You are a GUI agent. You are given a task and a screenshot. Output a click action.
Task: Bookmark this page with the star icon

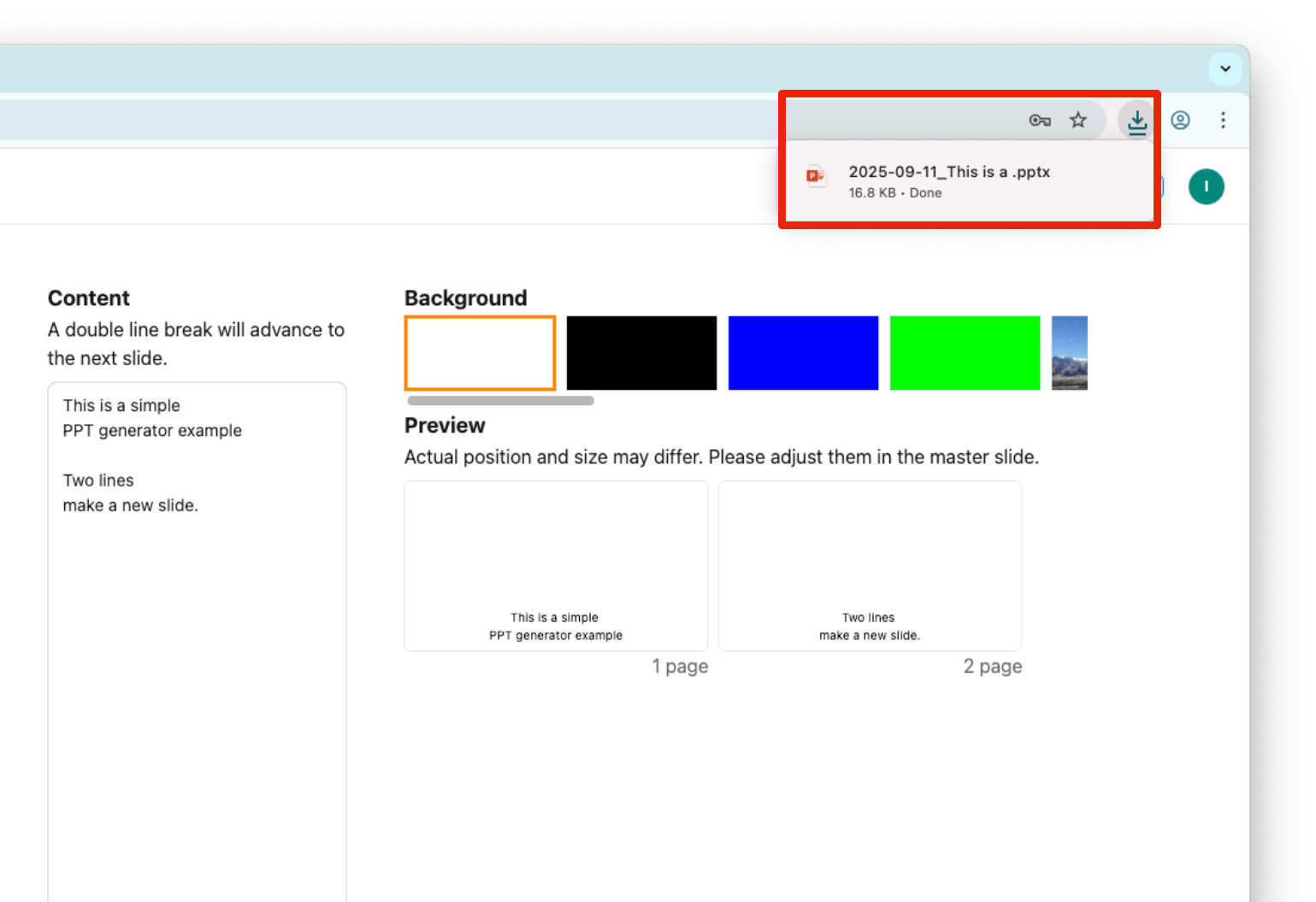point(1078,121)
